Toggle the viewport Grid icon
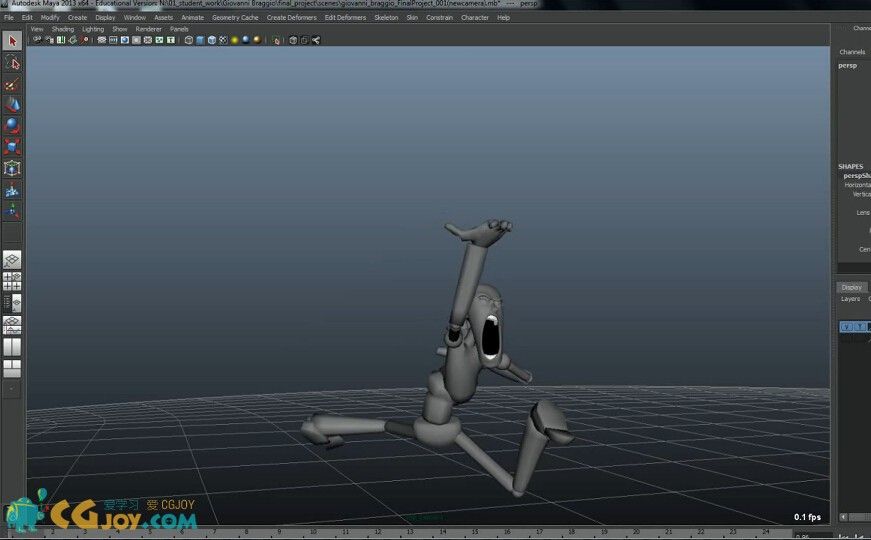This screenshot has height=540, width=871. (102, 40)
